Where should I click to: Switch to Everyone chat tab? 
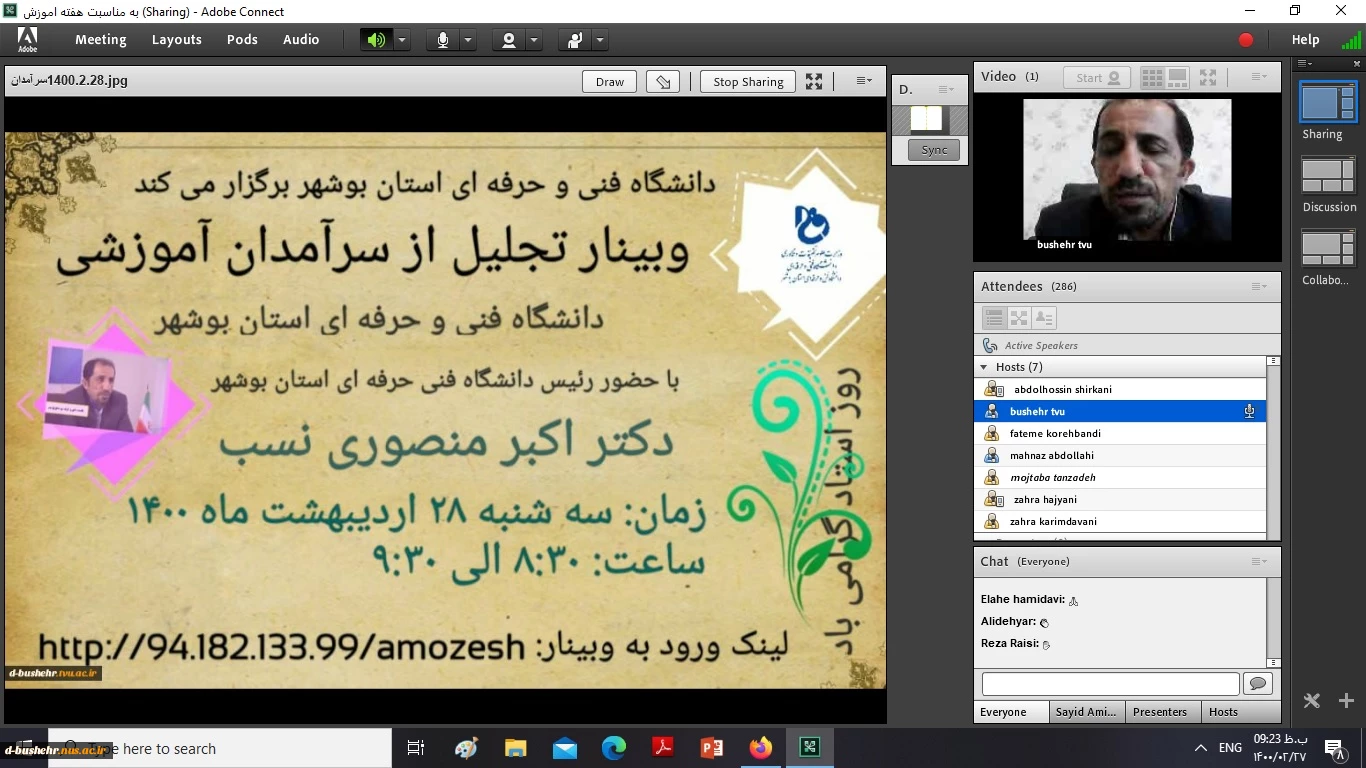pyautogui.click(x=1011, y=712)
